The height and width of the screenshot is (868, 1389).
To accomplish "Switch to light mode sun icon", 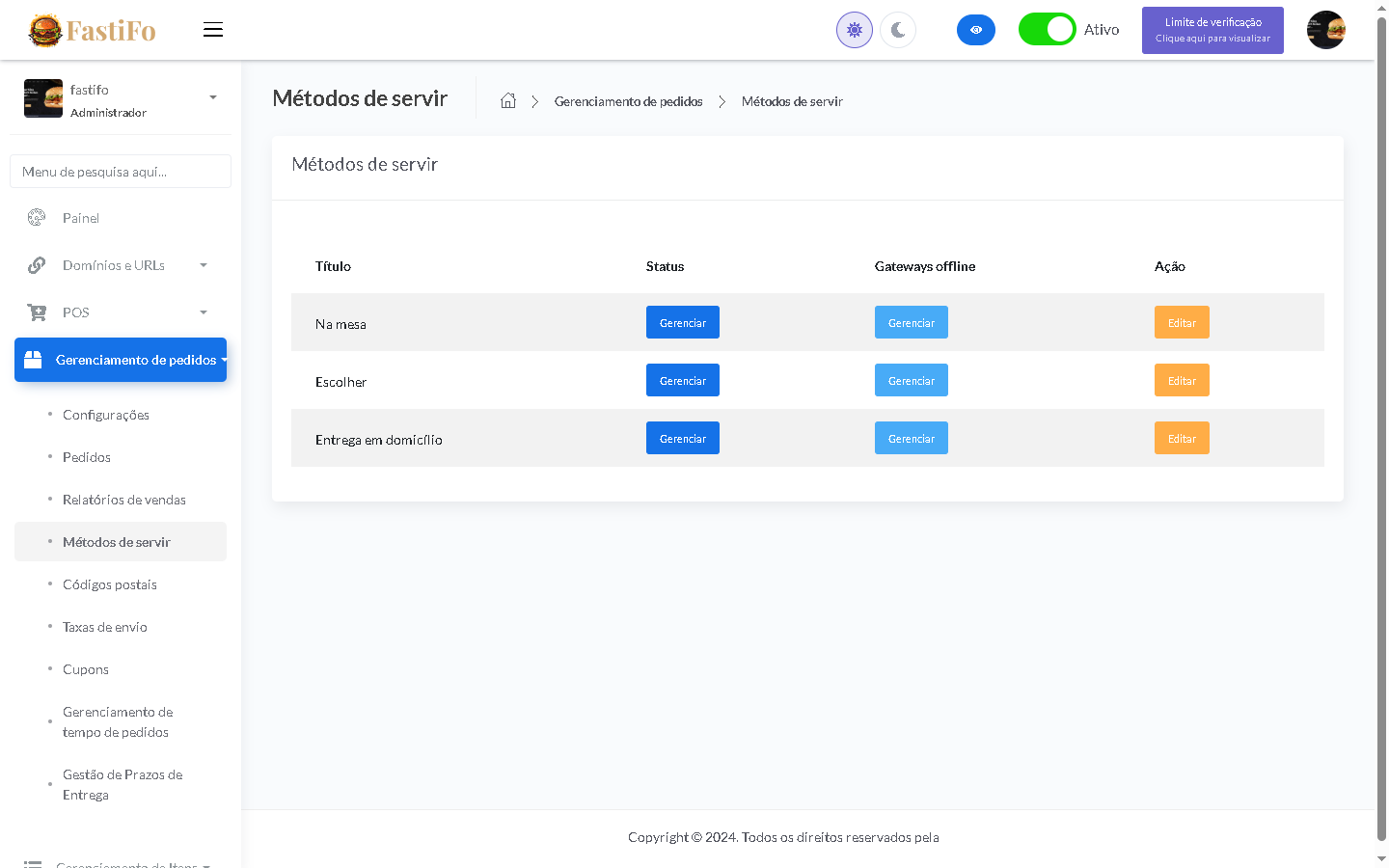I will tap(854, 30).
